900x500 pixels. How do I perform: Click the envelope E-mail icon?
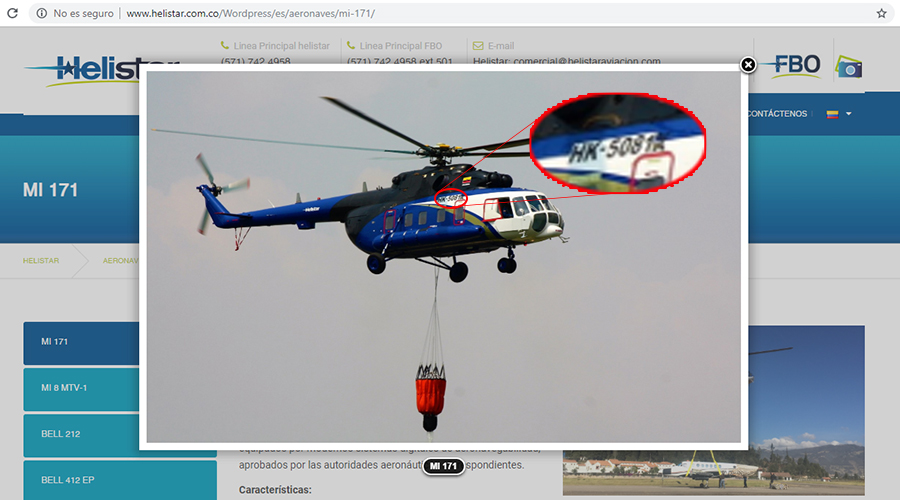click(x=478, y=45)
